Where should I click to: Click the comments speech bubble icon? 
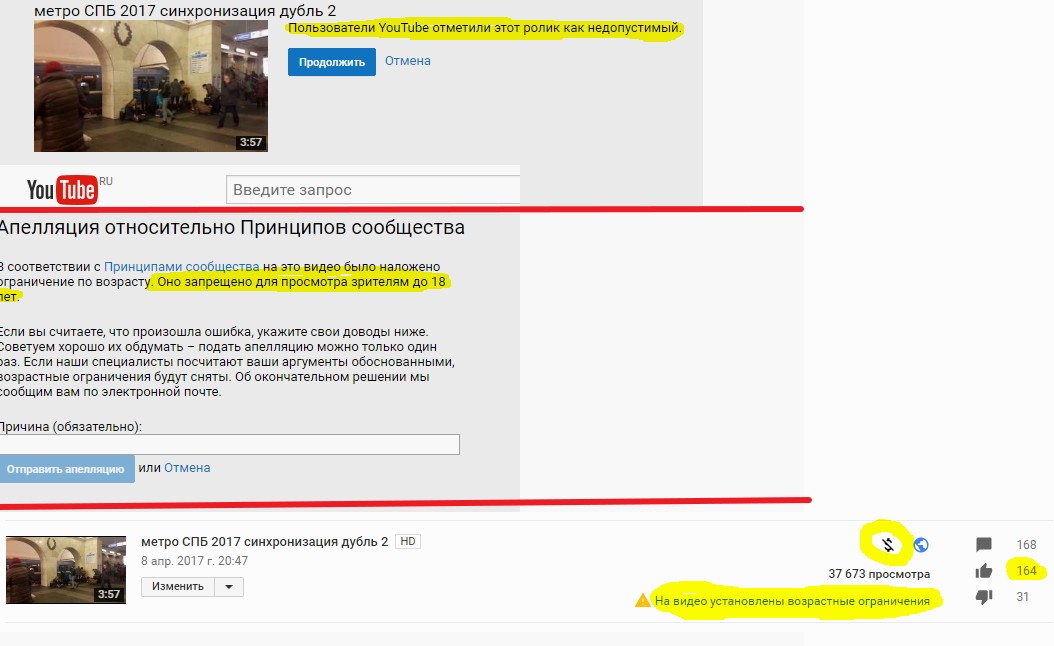(983, 544)
